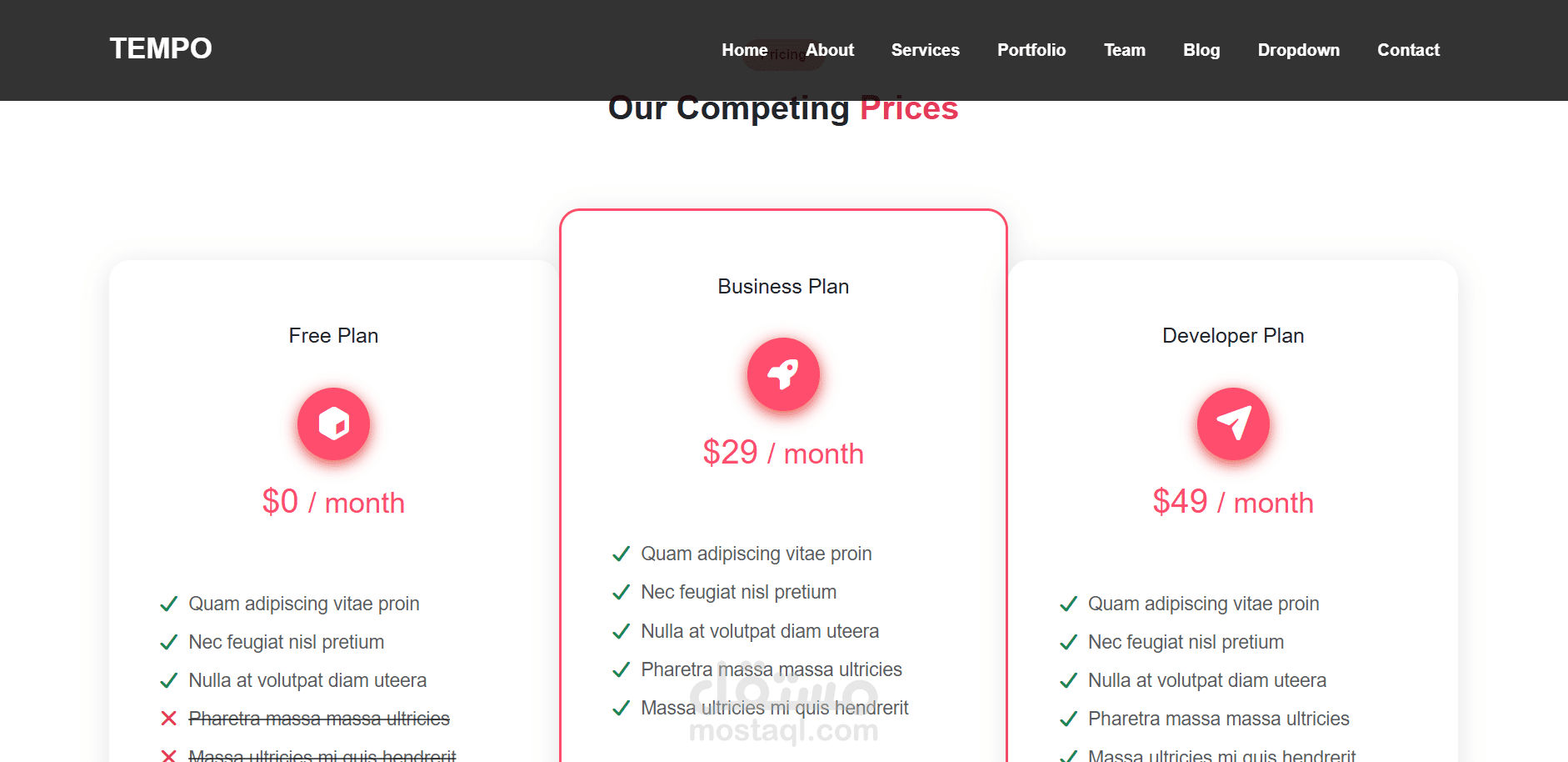Click the $49 / month price text
This screenshot has width=1568, height=762.
[x=1233, y=502]
